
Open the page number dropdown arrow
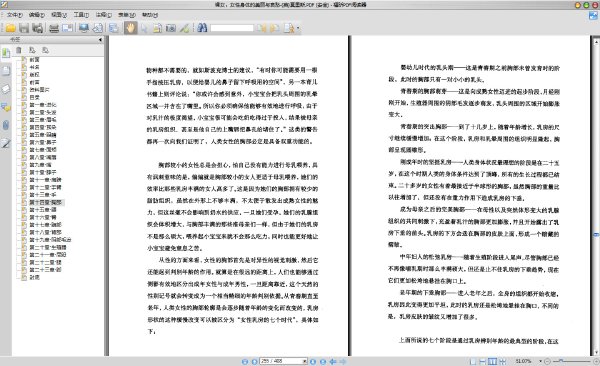[x=305, y=361]
